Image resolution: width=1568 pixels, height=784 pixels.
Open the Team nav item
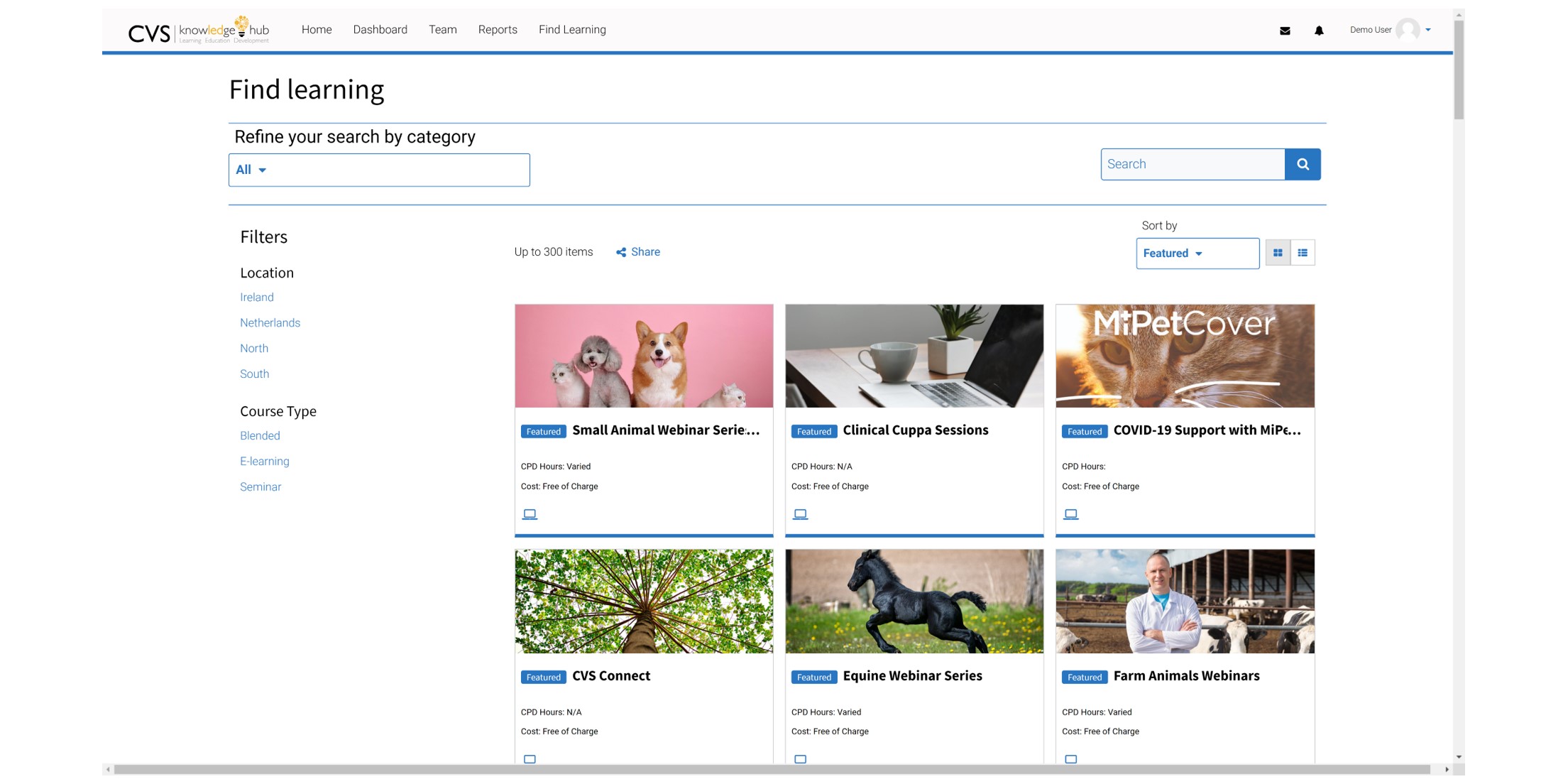[442, 30]
